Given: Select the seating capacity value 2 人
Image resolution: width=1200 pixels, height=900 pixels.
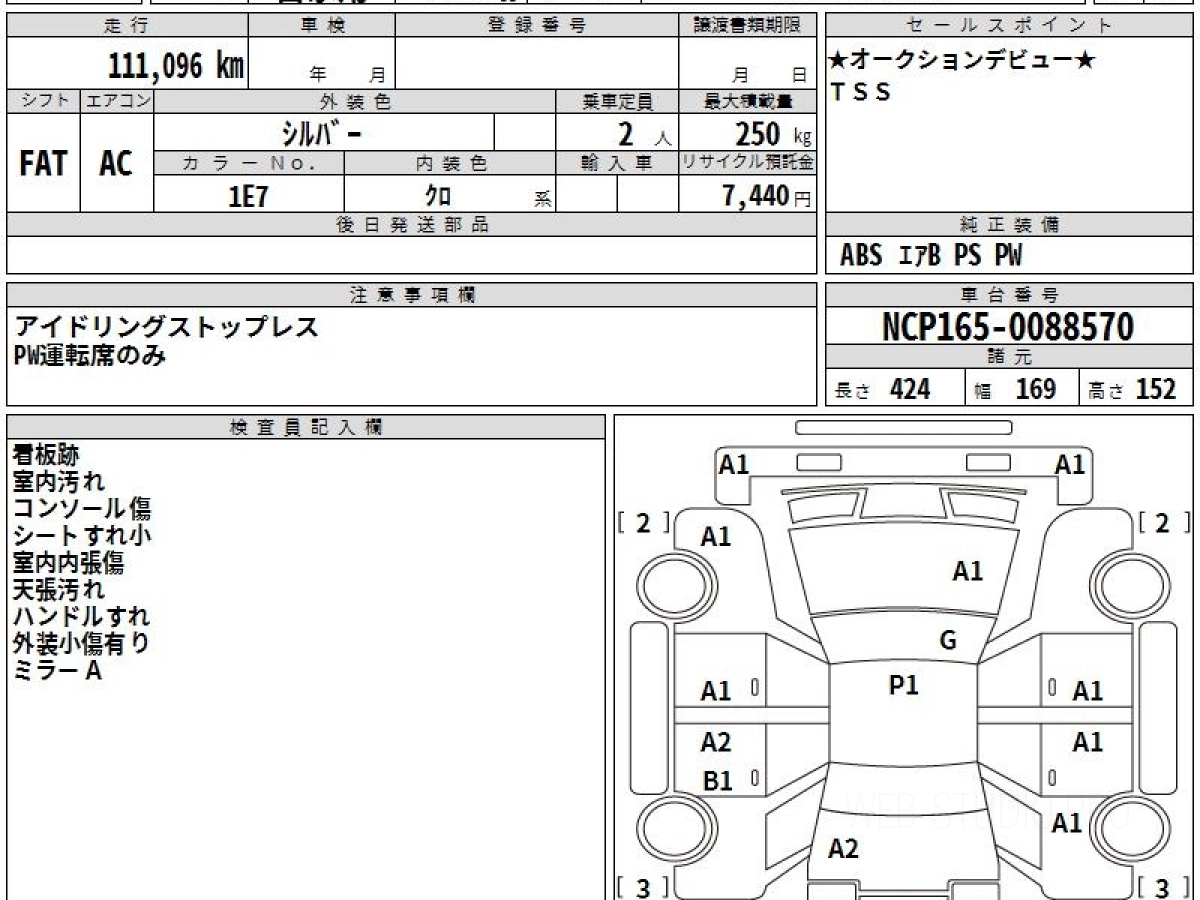Looking at the screenshot, I should coord(644,134).
